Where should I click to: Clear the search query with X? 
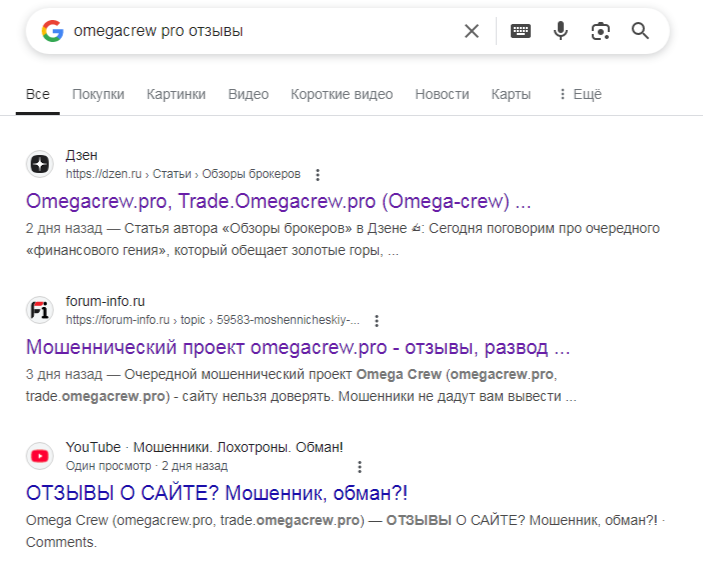(471, 31)
